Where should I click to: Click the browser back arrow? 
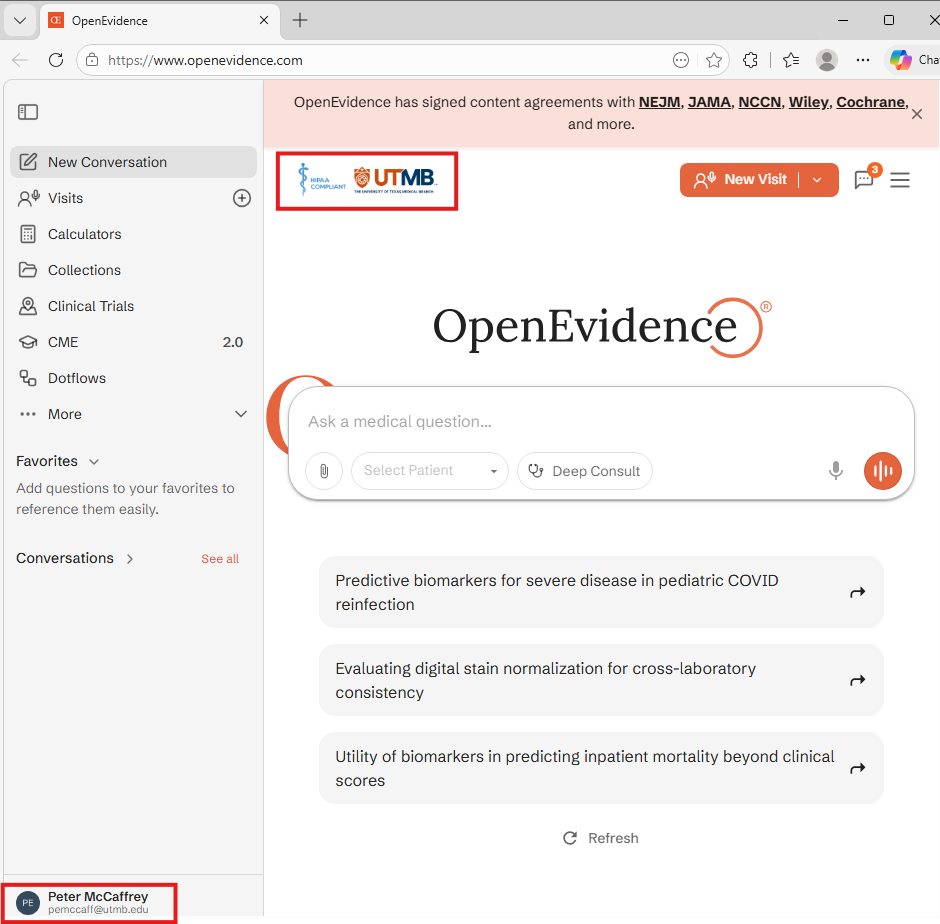click(x=20, y=60)
